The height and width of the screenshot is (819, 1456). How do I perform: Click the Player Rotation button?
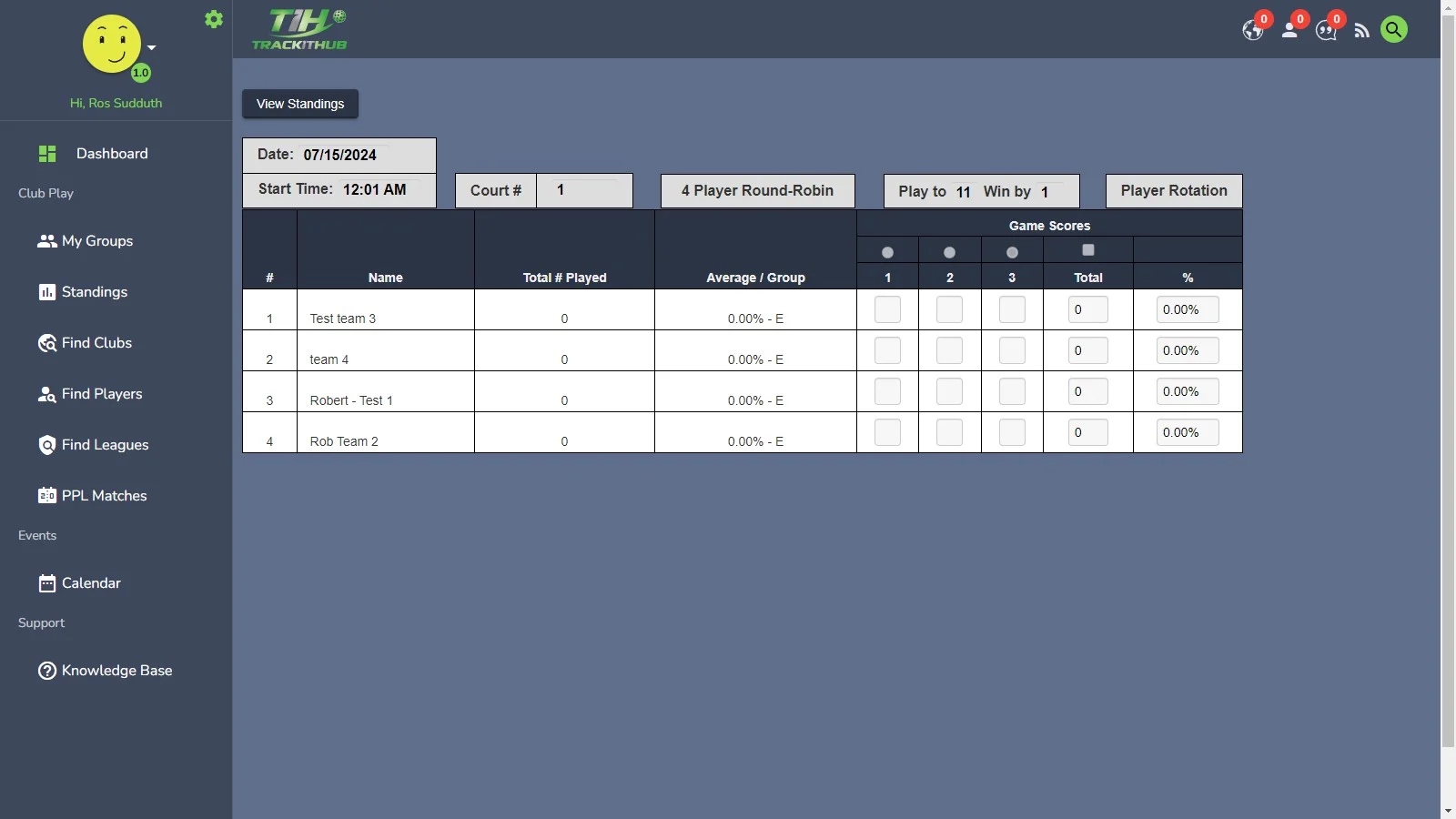point(1174,191)
